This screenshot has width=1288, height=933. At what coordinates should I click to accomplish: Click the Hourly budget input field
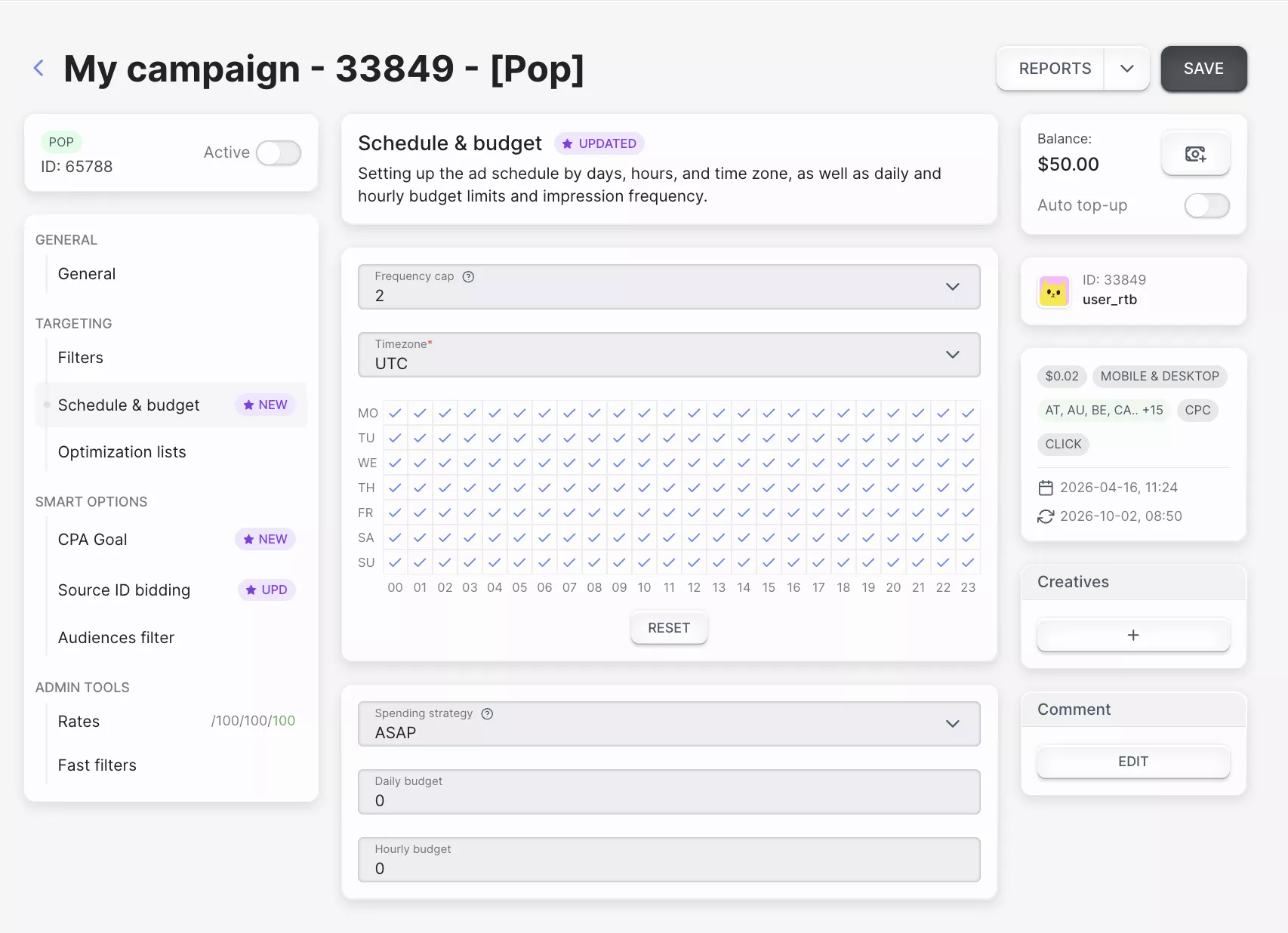(669, 860)
